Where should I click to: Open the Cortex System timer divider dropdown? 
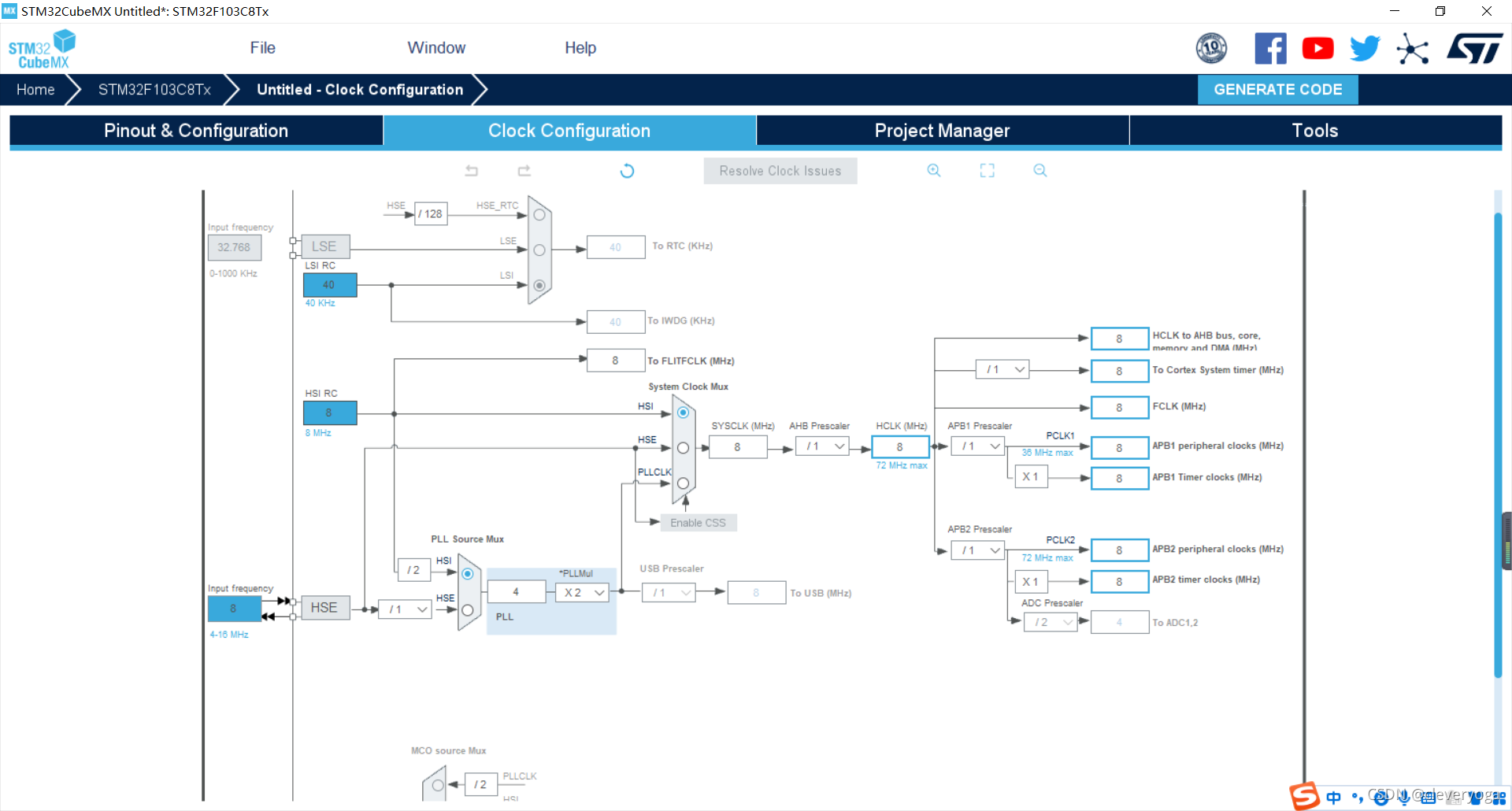pos(1002,369)
